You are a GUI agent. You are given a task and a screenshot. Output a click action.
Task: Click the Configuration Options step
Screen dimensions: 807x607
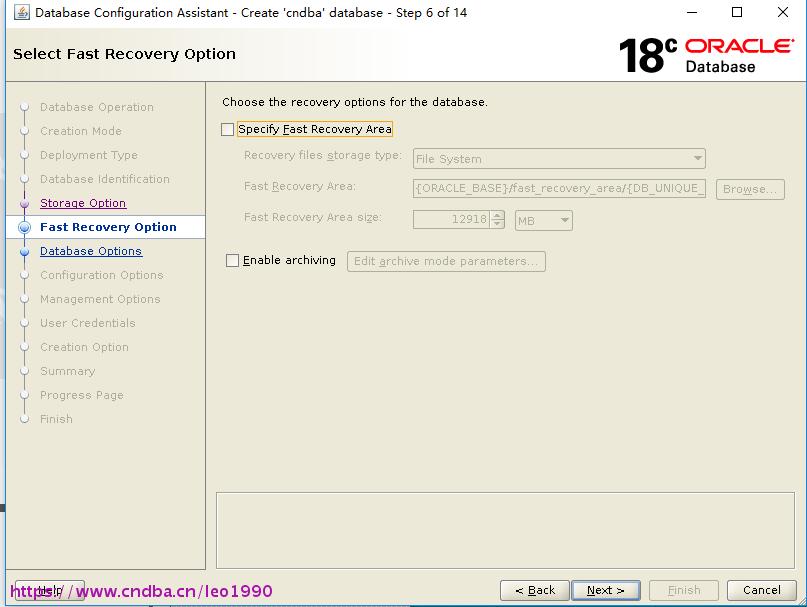(x=101, y=275)
